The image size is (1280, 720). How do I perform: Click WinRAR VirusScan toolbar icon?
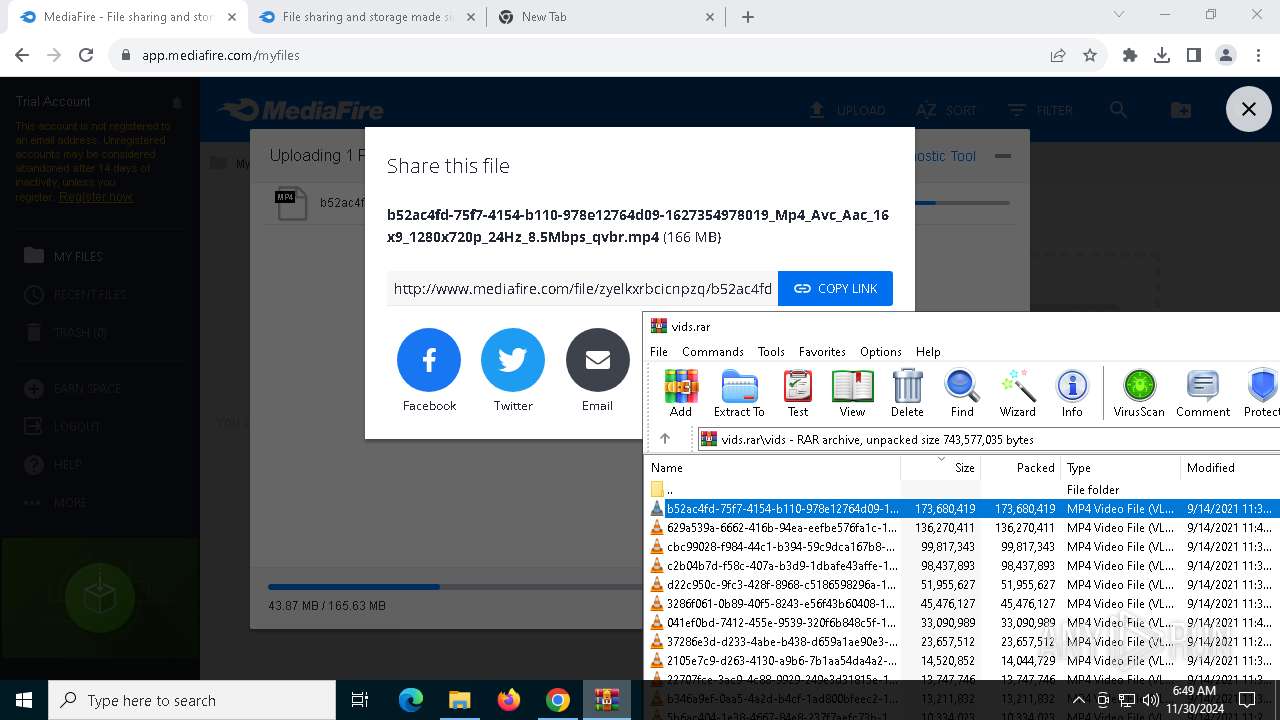(x=1139, y=393)
